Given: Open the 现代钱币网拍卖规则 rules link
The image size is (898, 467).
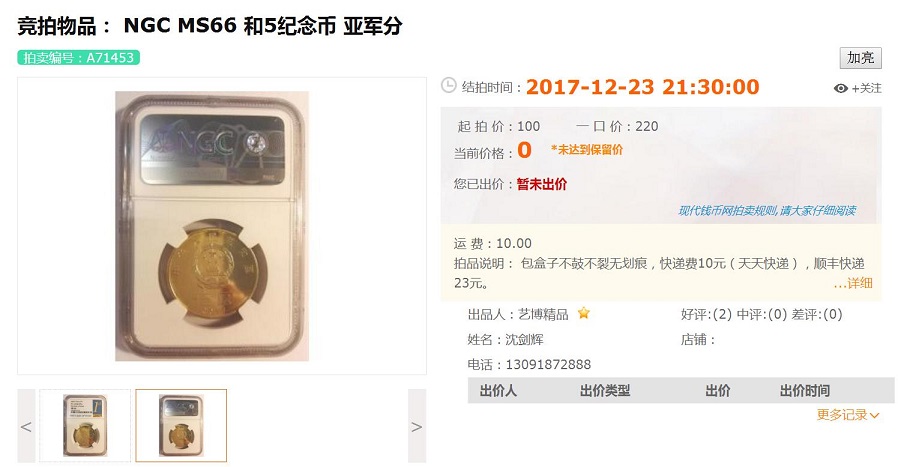Looking at the screenshot, I should point(767,211).
